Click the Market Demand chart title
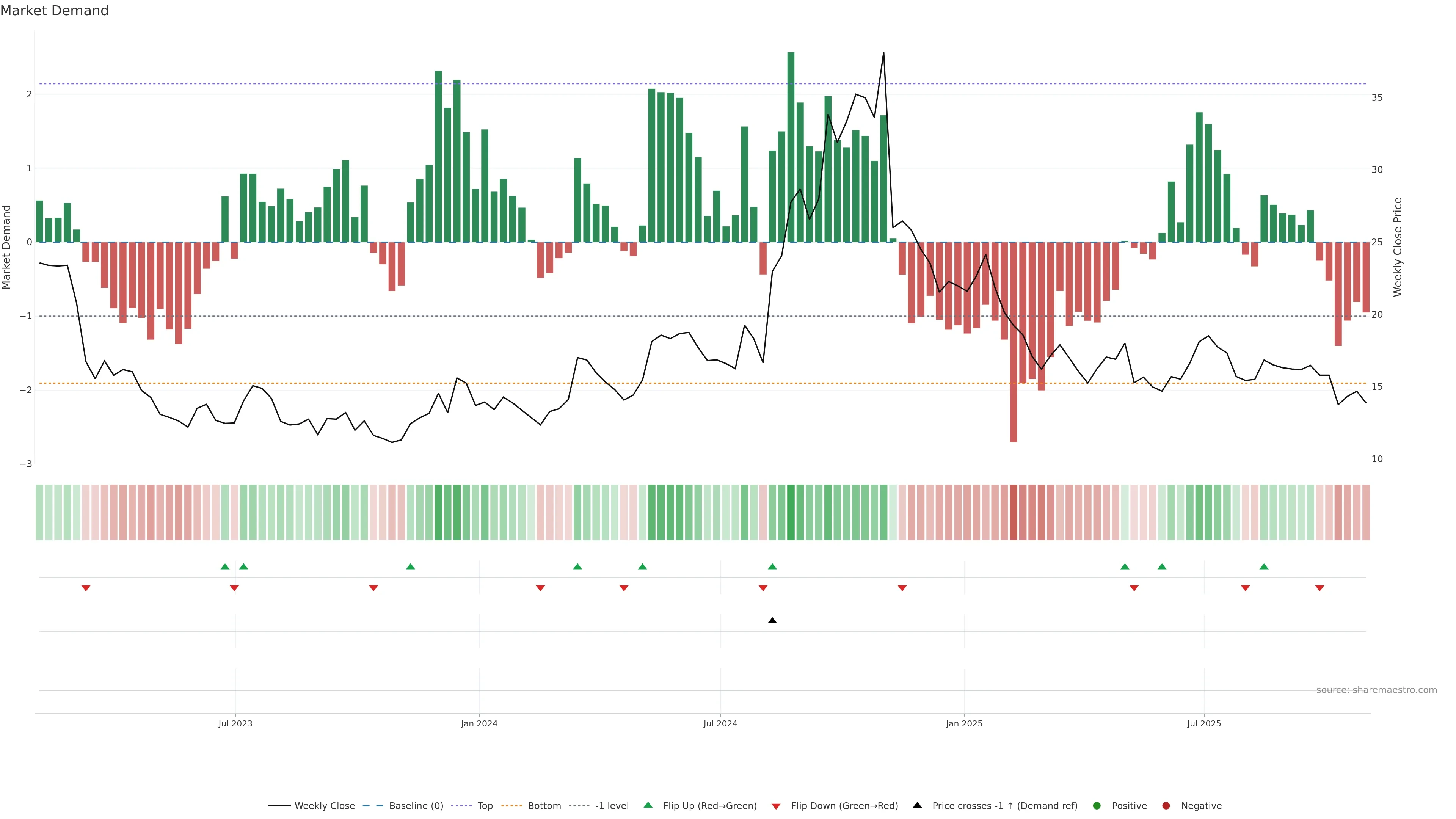The image size is (1456, 819). 54,11
